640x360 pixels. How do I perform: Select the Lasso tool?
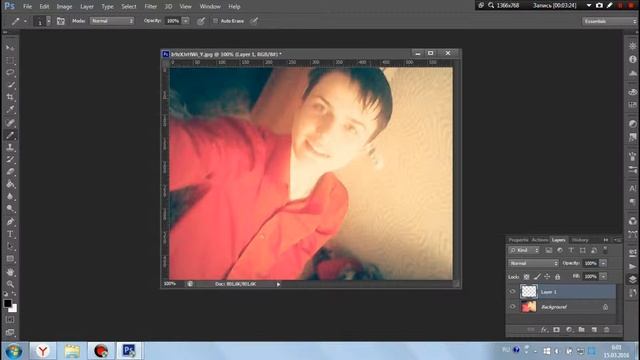pyautogui.click(x=10, y=73)
